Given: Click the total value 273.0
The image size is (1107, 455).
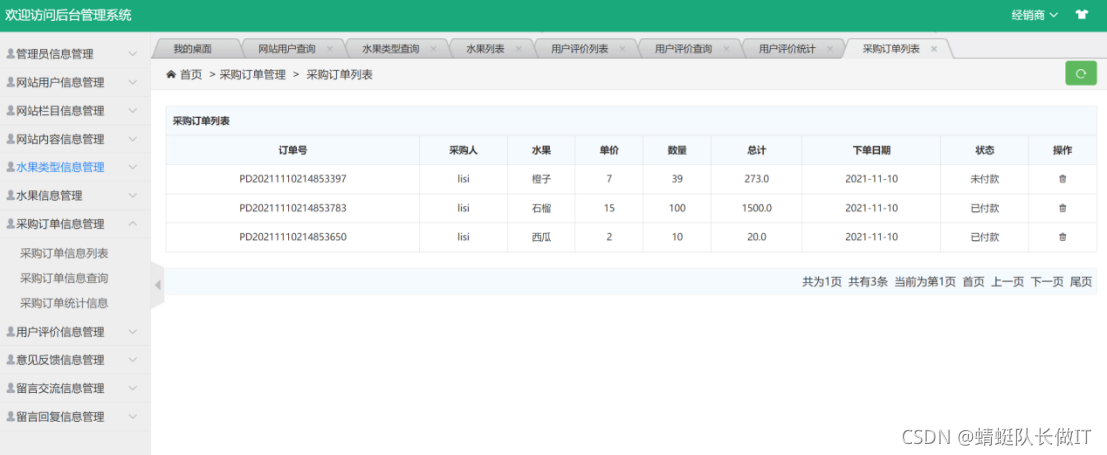Looking at the screenshot, I should click(x=757, y=179).
